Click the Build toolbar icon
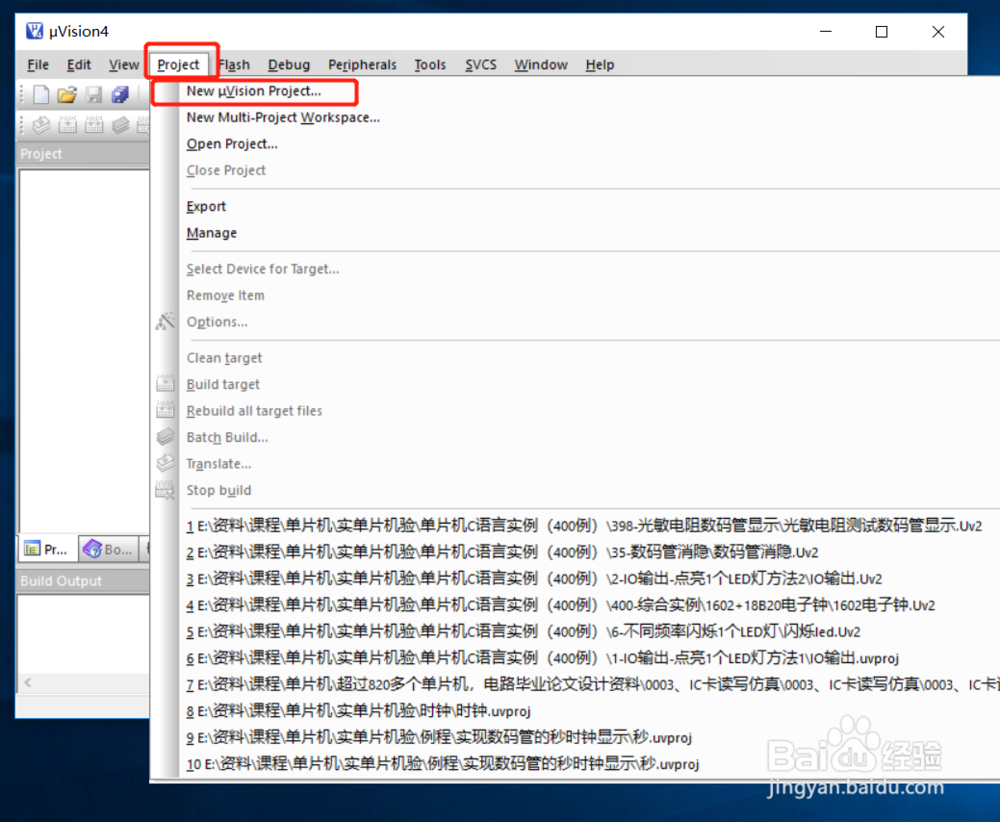 (x=68, y=125)
